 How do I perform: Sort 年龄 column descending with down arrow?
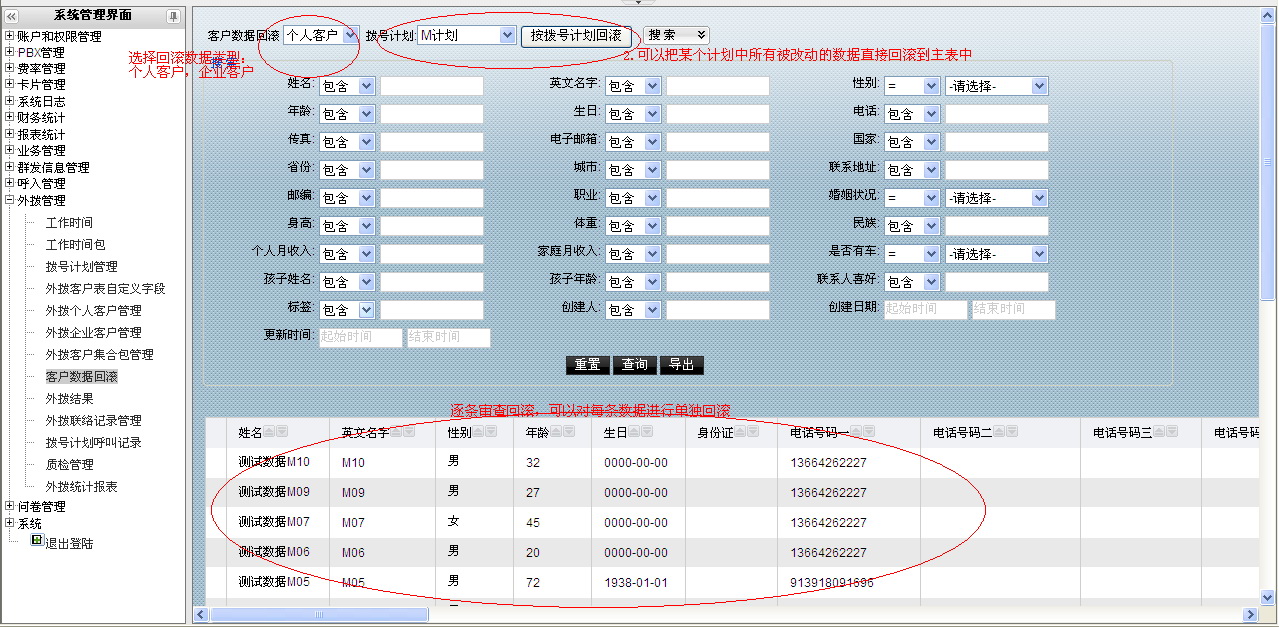[x=569, y=432]
